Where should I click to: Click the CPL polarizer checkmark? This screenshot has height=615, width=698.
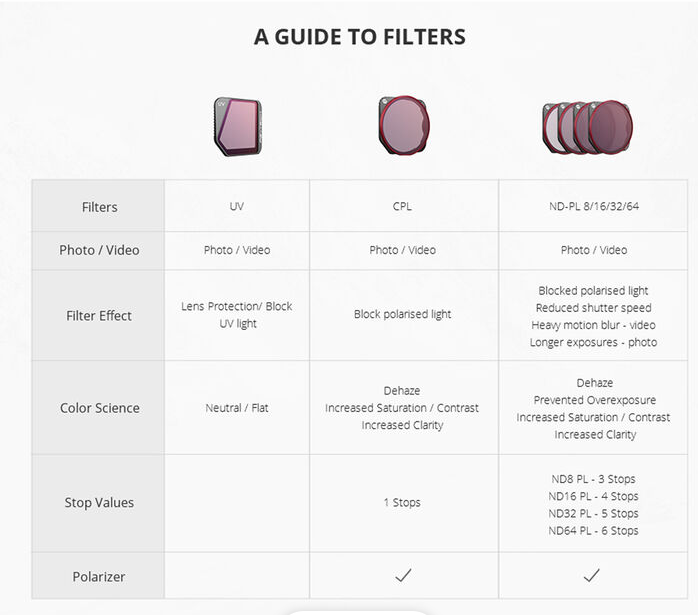click(x=402, y=575)
